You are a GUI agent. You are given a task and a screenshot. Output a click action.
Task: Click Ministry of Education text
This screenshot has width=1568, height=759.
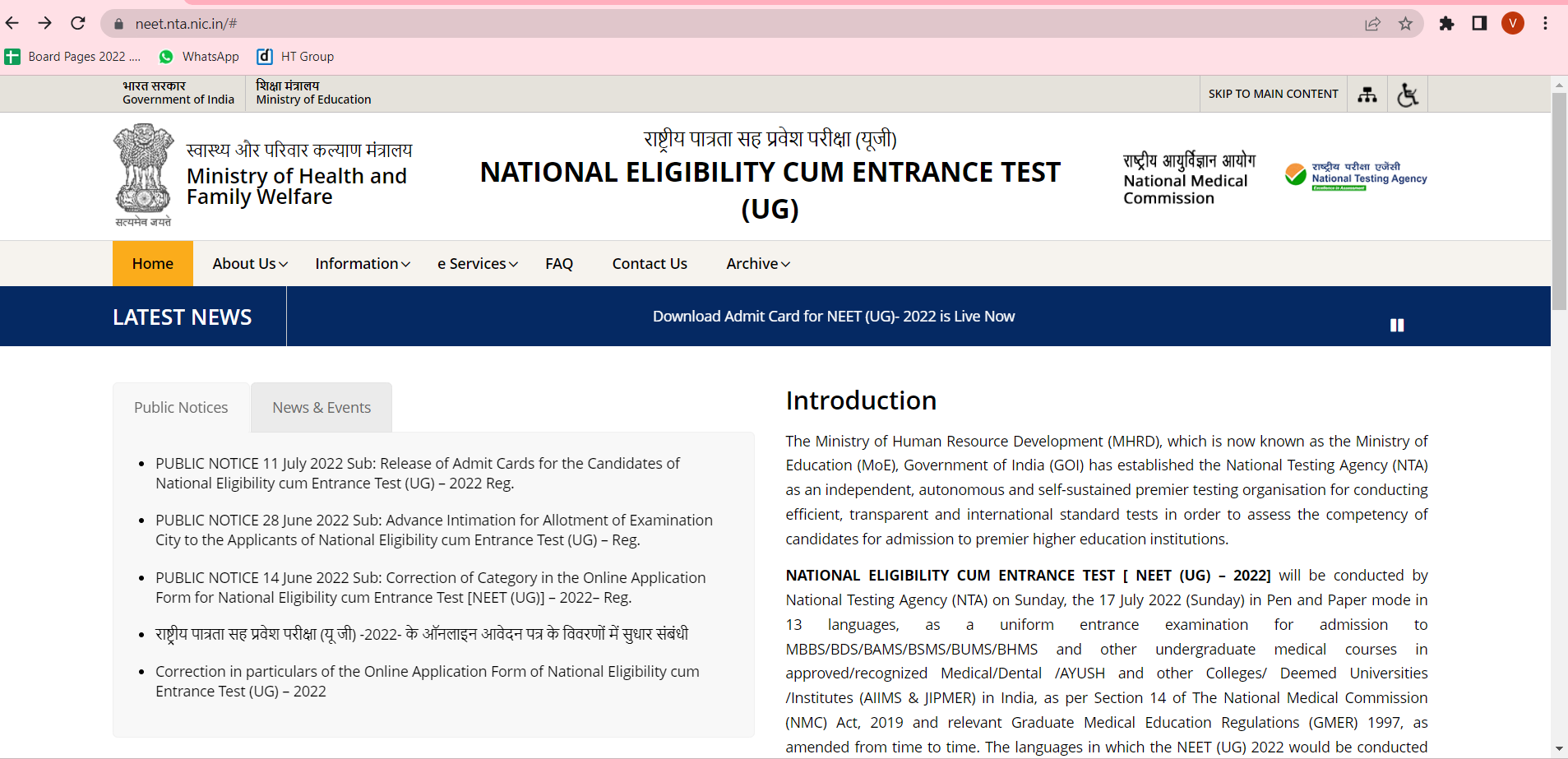313,100
